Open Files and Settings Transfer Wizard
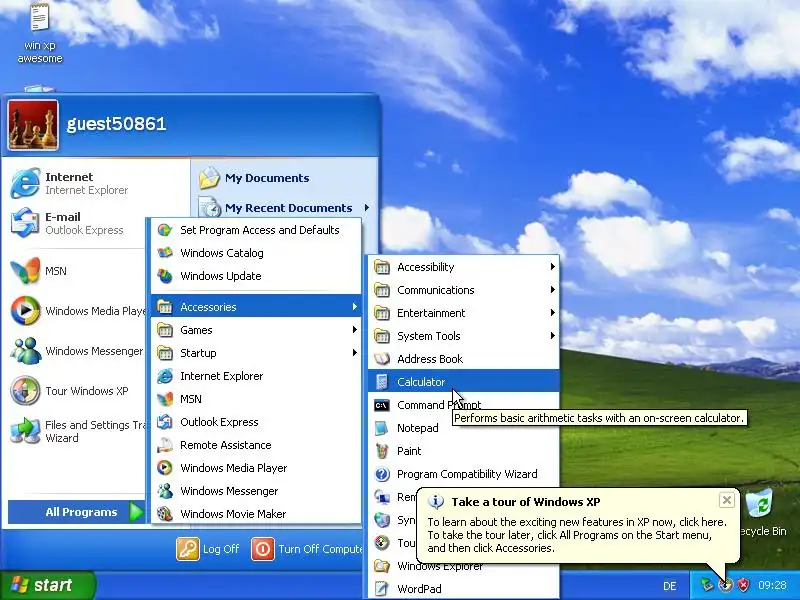800x600 pixels. 77,431
